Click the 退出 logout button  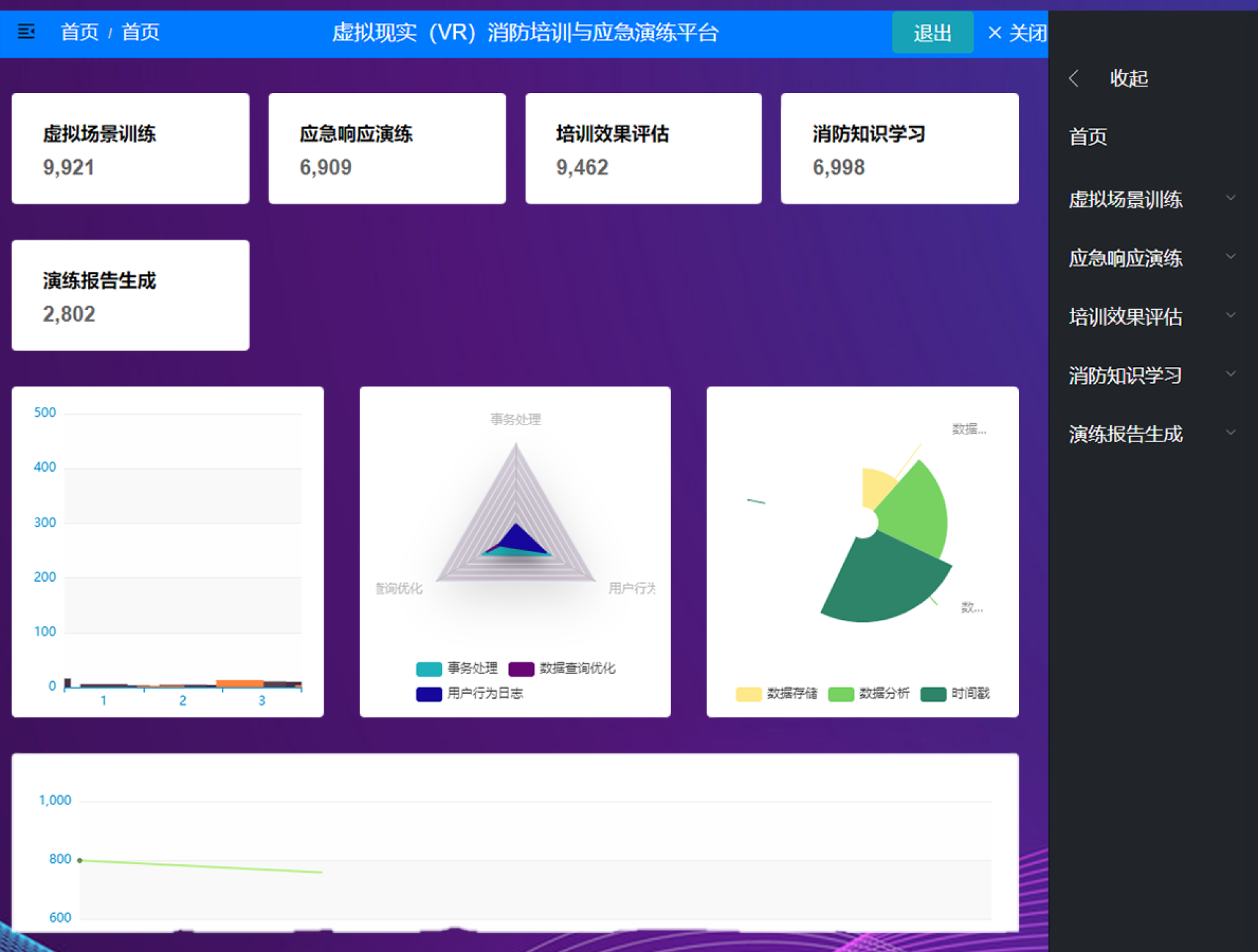(x=932, y=33)
